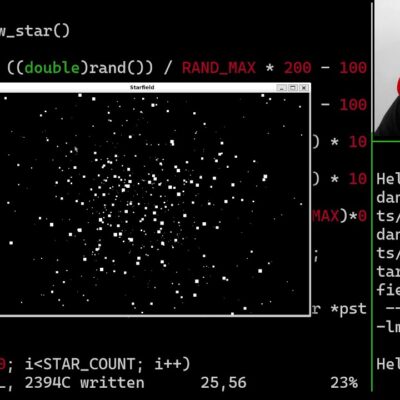This screenshot has width=400, height=400.
Task: Click the 23% file position indicator
Action: tap(344, 383)
